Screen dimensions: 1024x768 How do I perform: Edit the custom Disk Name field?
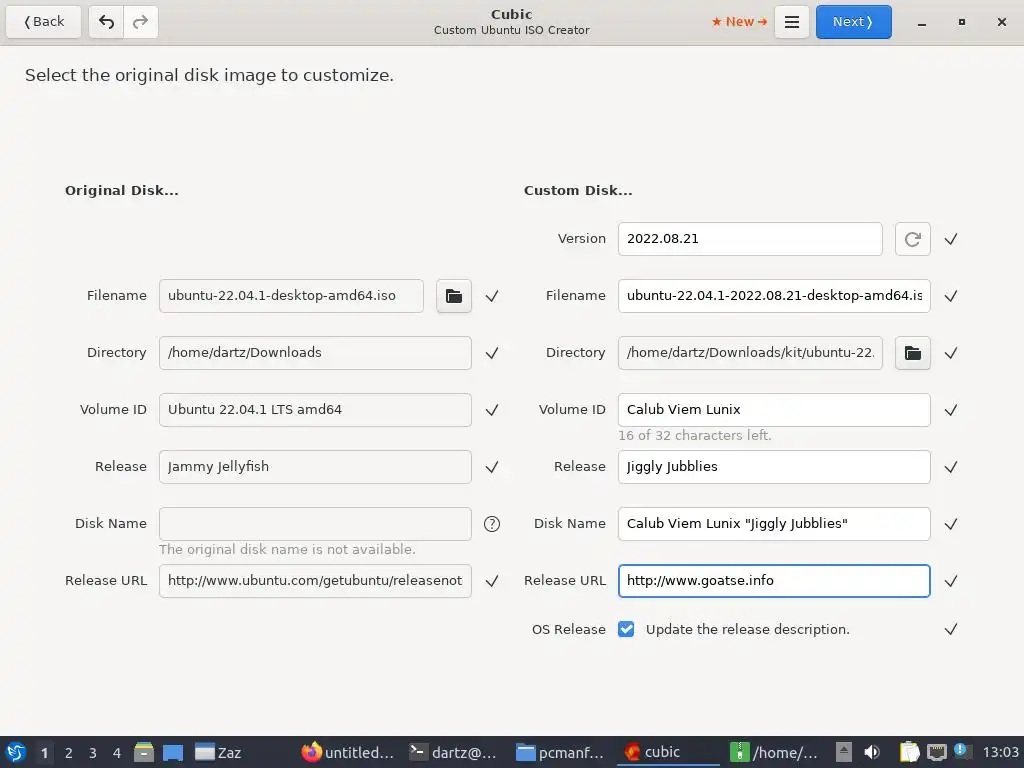(x=773, y=524)
